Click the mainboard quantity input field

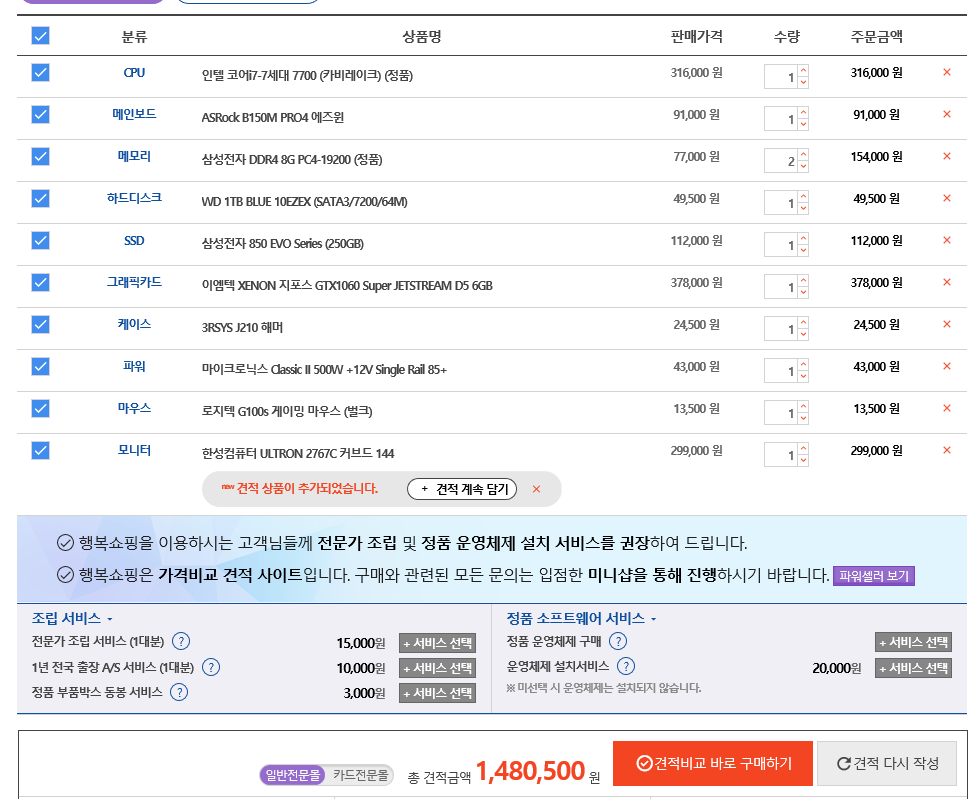781,119
